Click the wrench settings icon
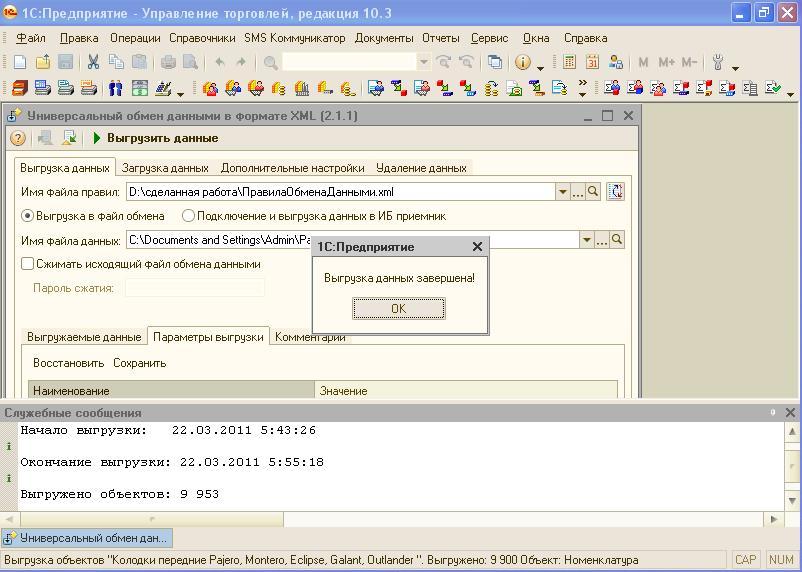 tap(718, 62)
